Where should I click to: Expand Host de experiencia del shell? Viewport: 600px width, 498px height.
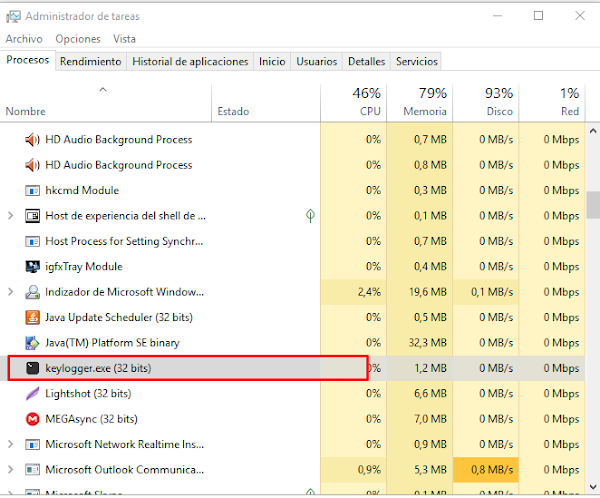click(x=10, y=215)
